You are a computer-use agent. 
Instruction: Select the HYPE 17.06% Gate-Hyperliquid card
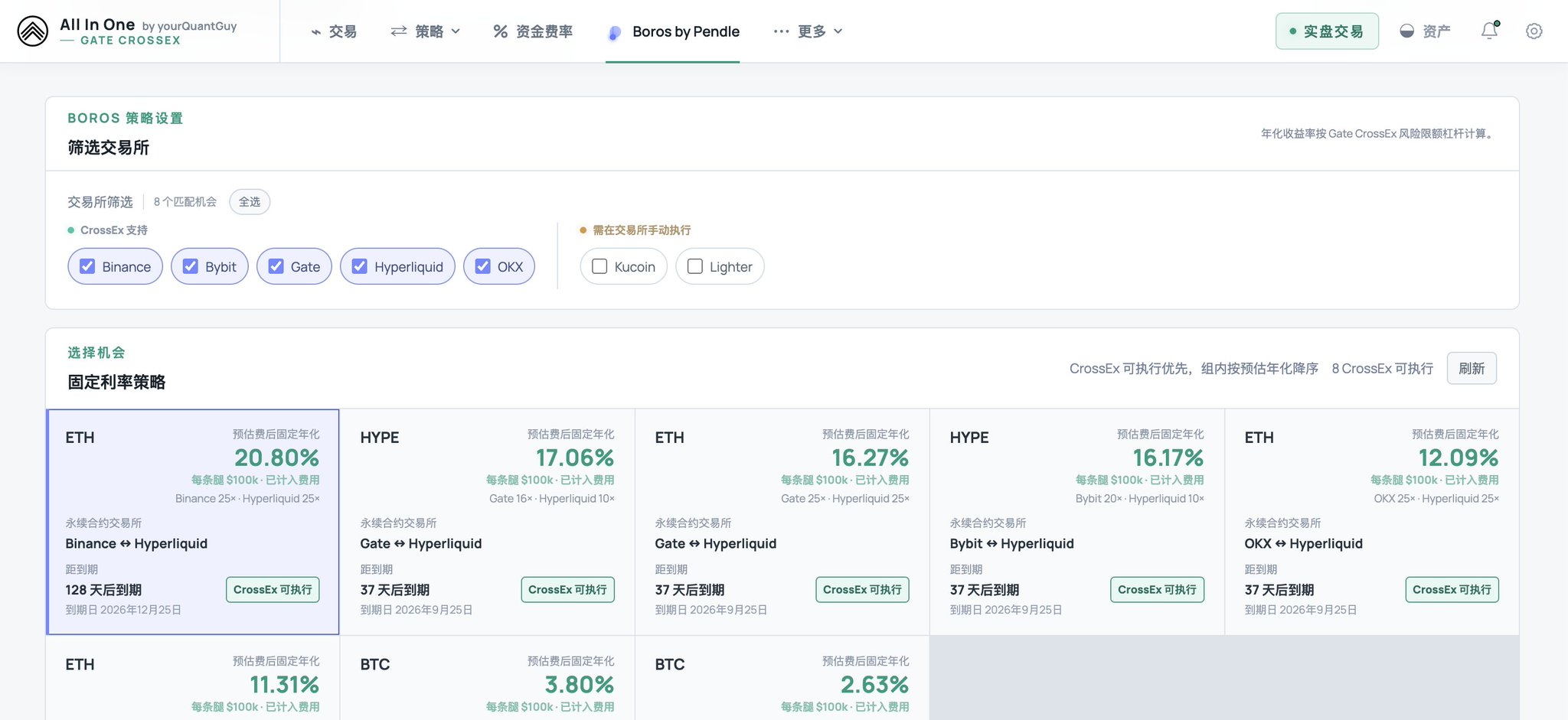point(487,522)
